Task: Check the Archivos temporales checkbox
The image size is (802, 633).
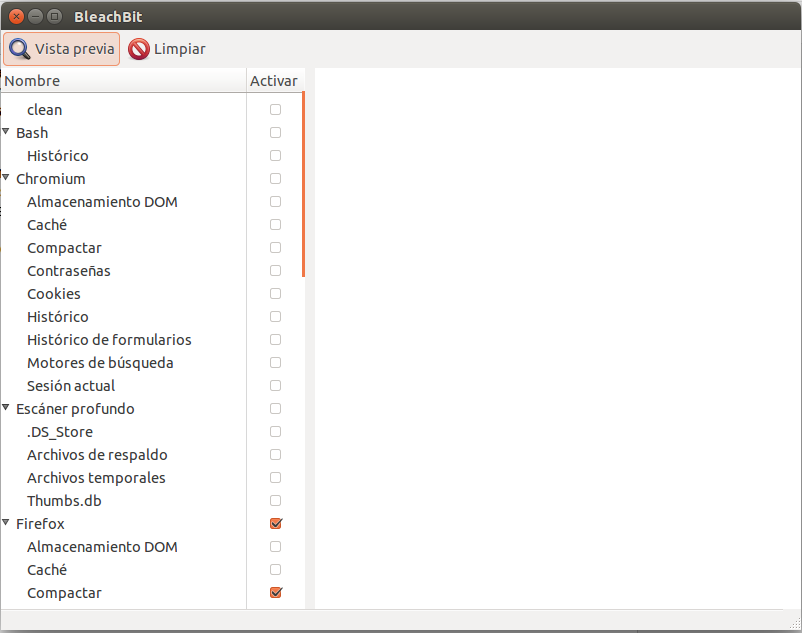Action: (x=275, y=477)
